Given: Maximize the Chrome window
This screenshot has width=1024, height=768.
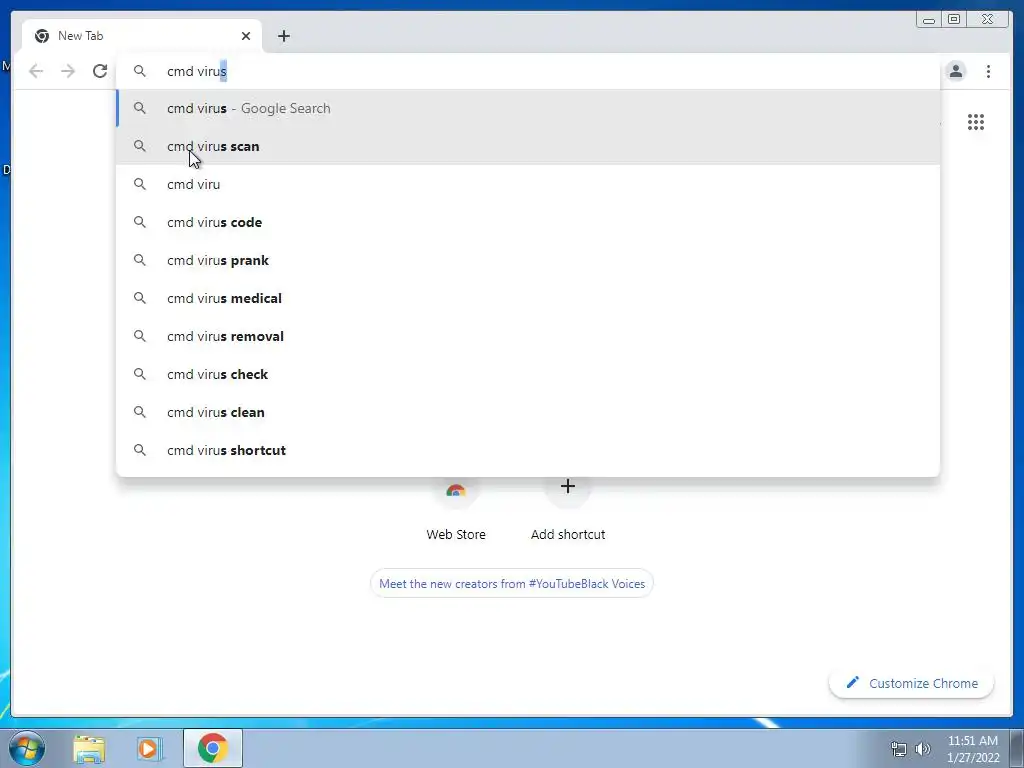Looking at the screenshot, I should 954,20.
